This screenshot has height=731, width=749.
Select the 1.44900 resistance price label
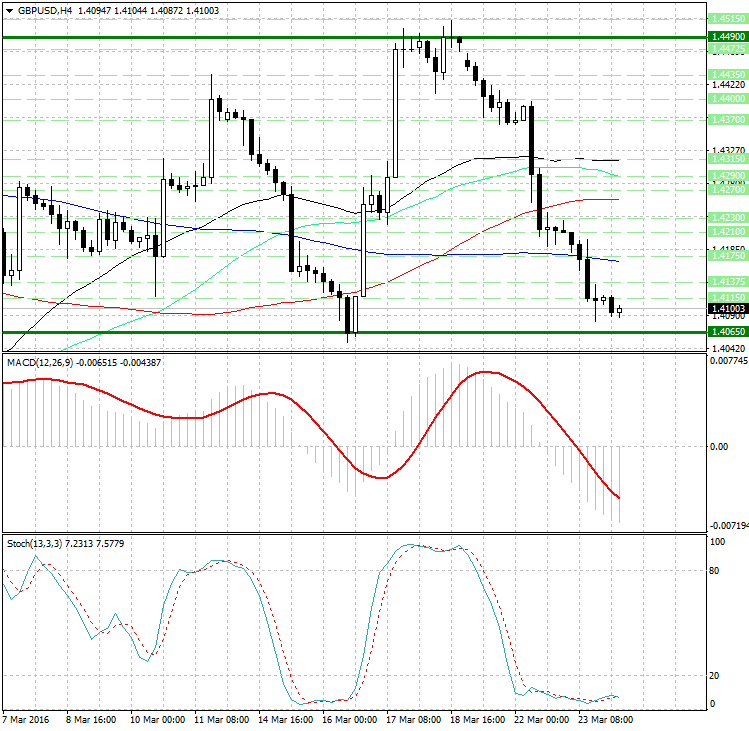click(726, 36)
